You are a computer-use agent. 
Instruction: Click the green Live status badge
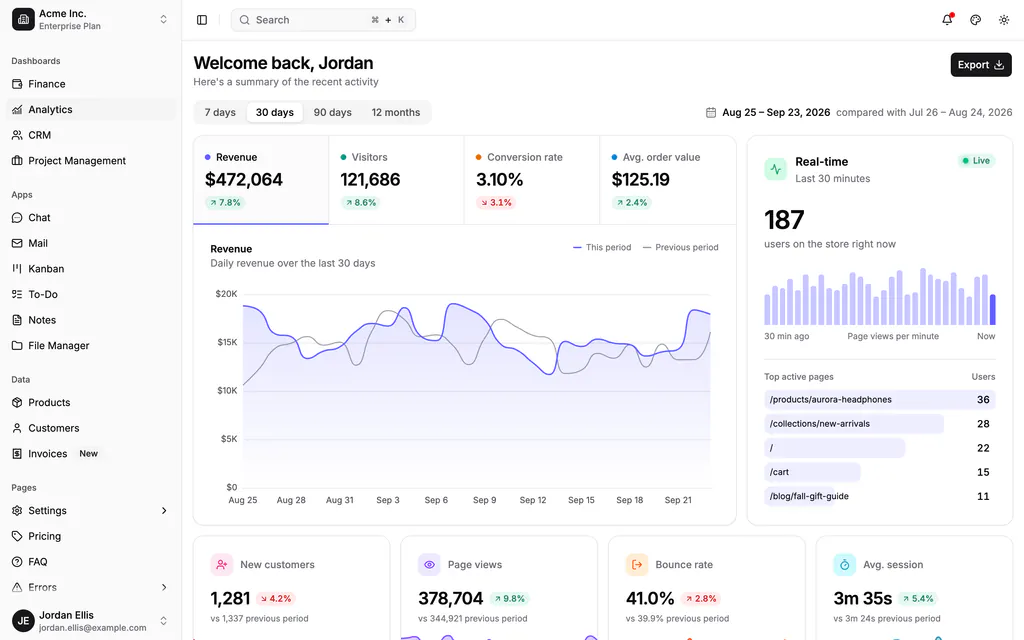coord(976,161)
